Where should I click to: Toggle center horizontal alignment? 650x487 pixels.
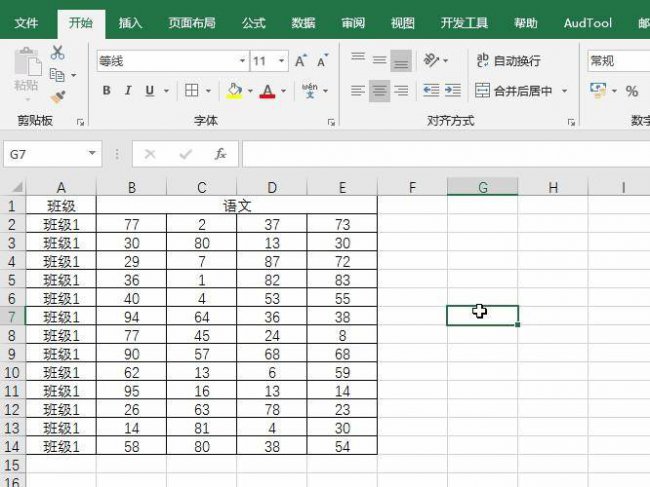pos(379,90)
